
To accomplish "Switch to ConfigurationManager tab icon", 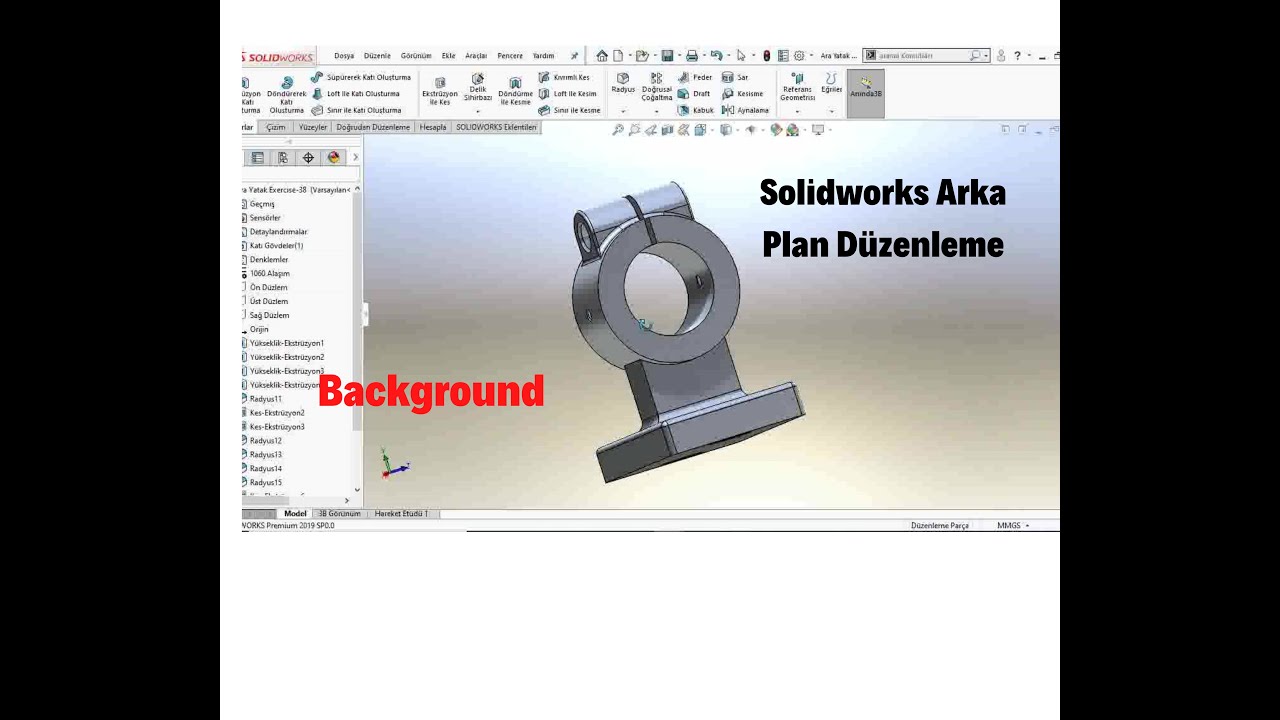I will (283, 158).
